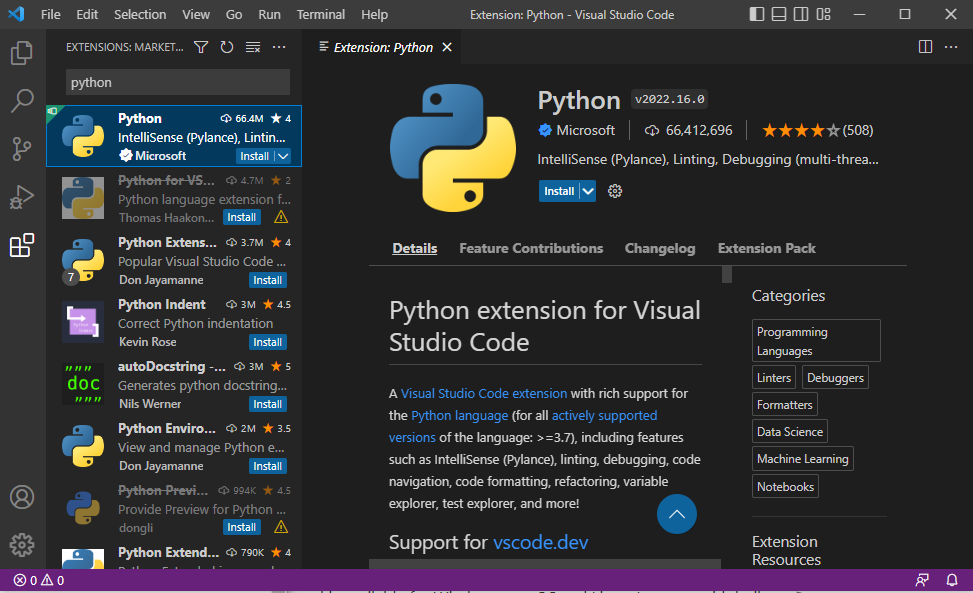Switch to the Feature Contributions tab
The width and height of the screenshot is (973, 593).
(531, 248)
